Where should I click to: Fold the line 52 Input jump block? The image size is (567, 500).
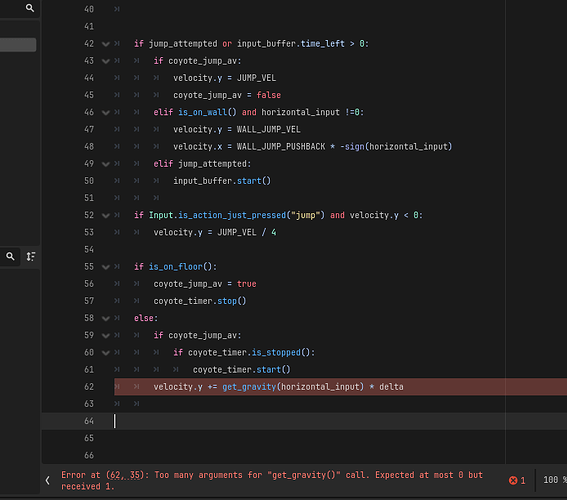click(x=106, y=215)
